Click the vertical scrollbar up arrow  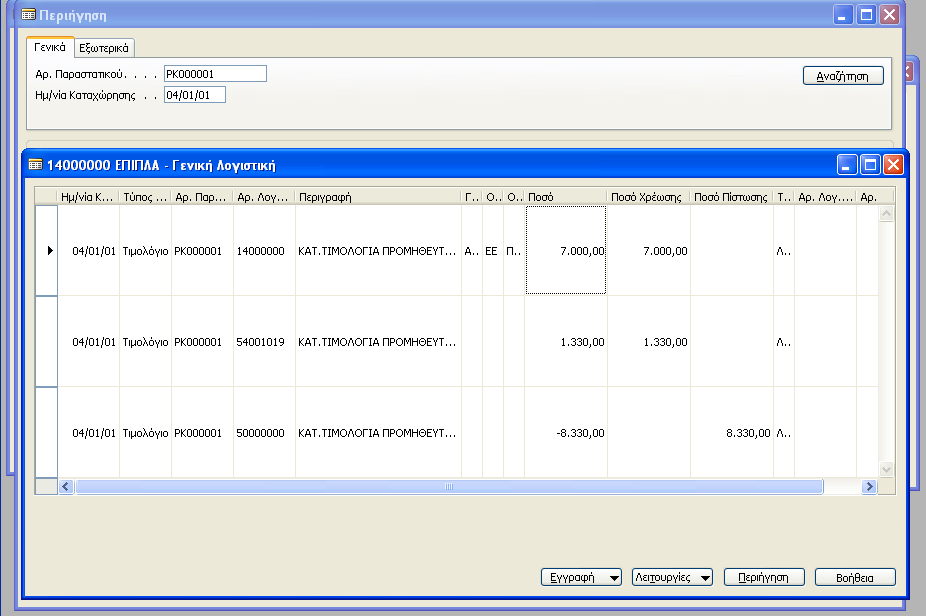(886, 214)
